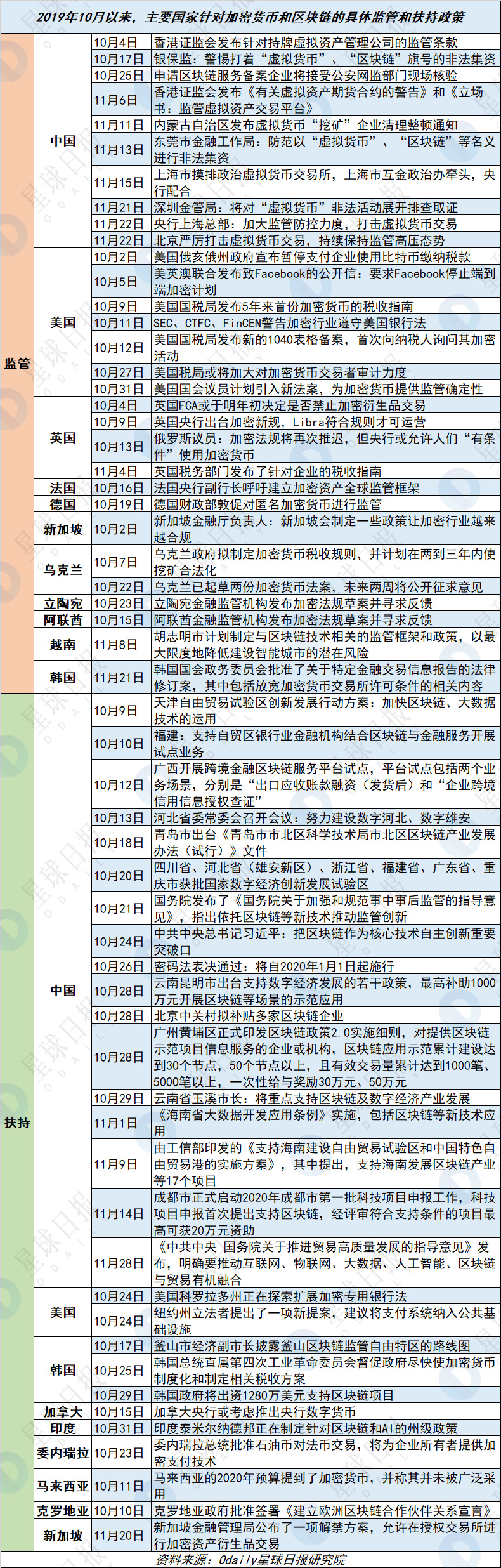Click the row starting "印度泰米尔纳德邦"

(326, 1428)
